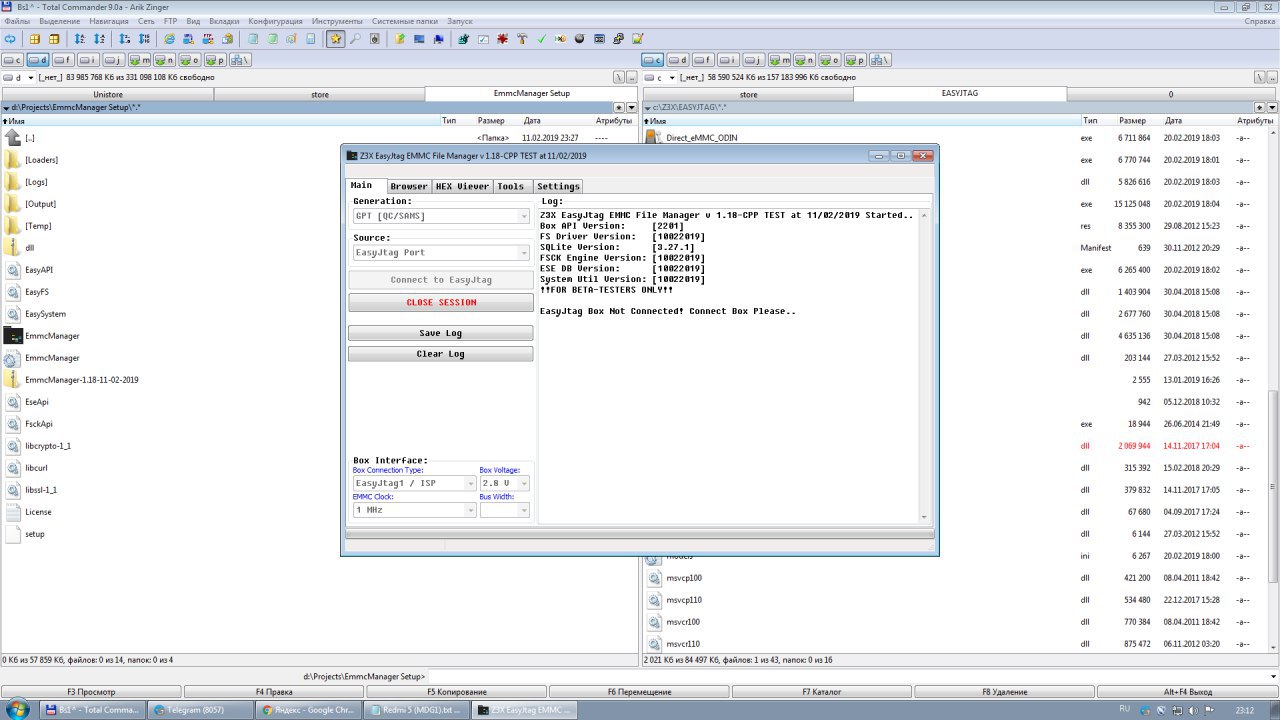The image size is (1280, 720).
Task: Click the green checkmark toolbar icon
Action: click(541, 39)
